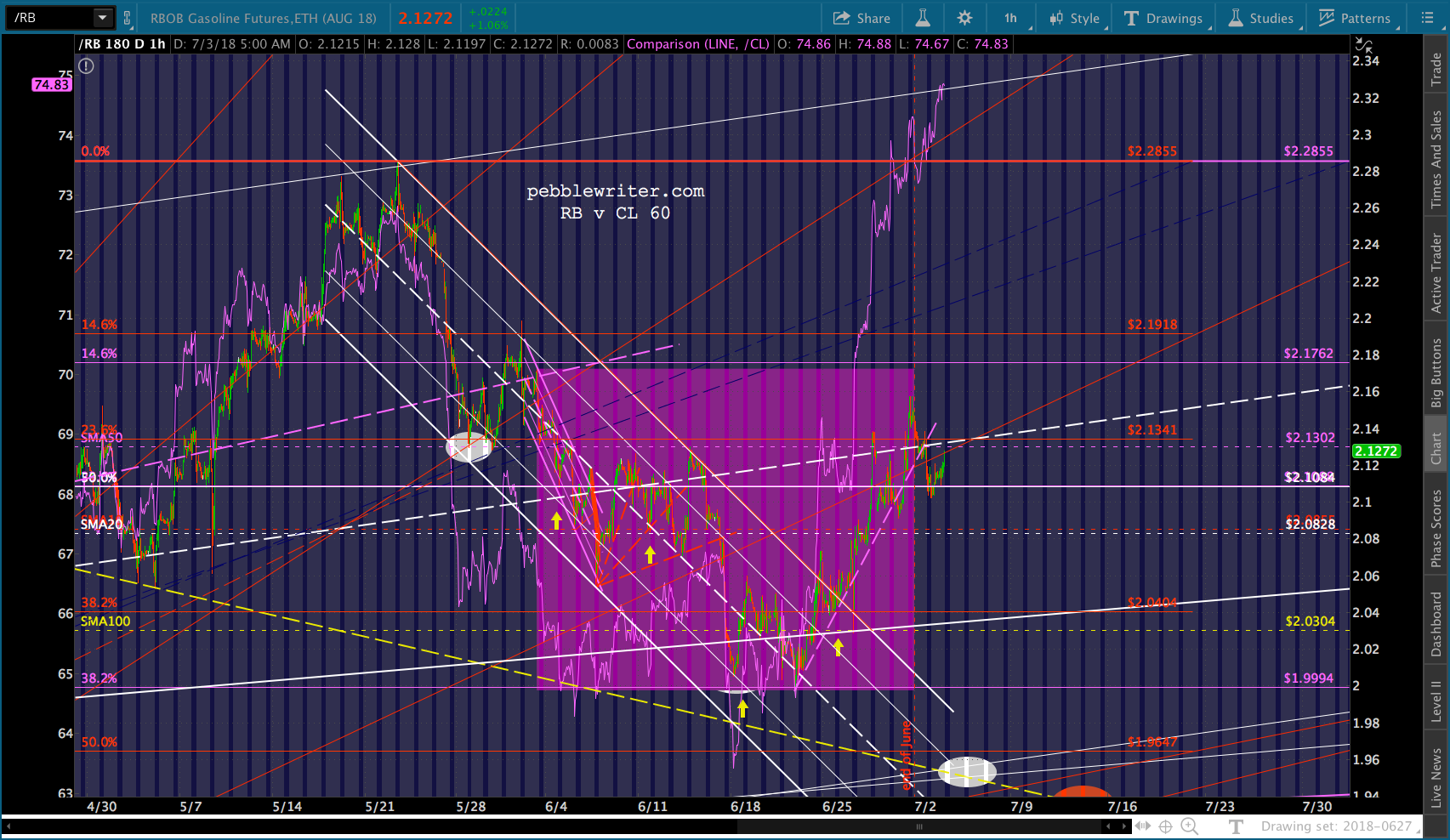Open the 1h timeframe dropdown
This screenshot has height=840, width=1450.
point(1012,18)
